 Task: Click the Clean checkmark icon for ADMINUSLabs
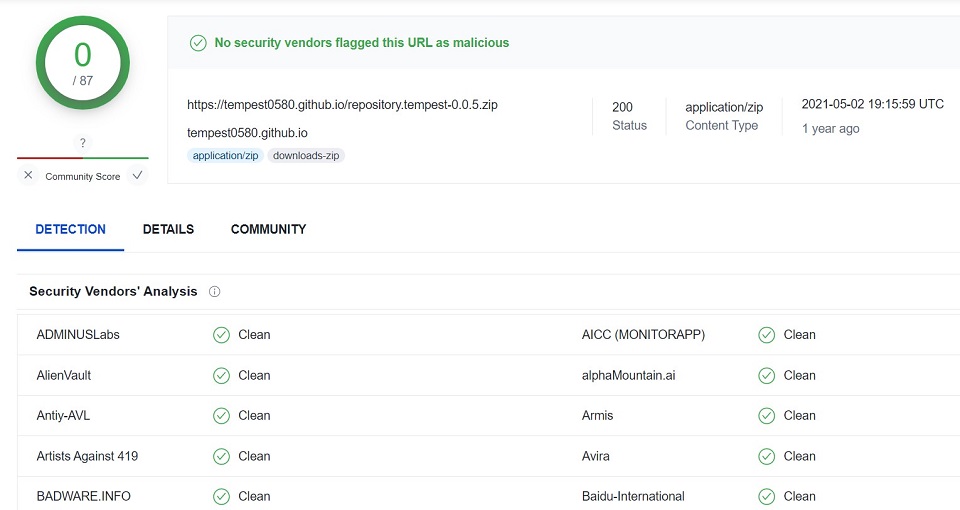(x=221, y=335)
